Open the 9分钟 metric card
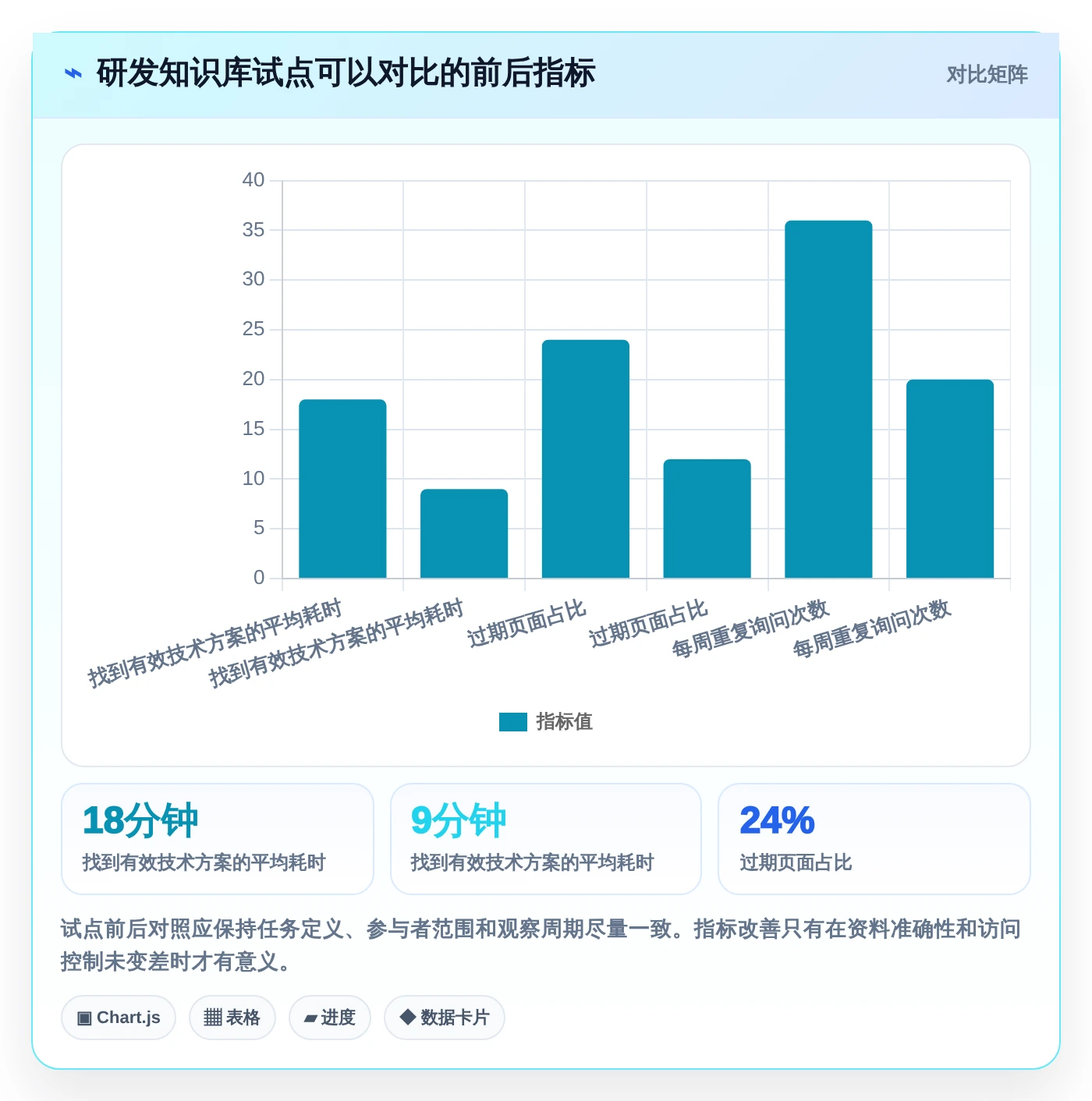This screenshot has height=1101, width=1092. tap(546, 839)
